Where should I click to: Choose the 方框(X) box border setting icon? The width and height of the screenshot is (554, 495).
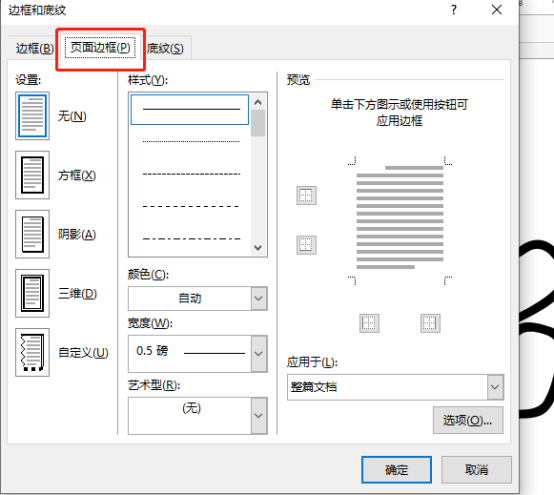(x=32, y=175)
